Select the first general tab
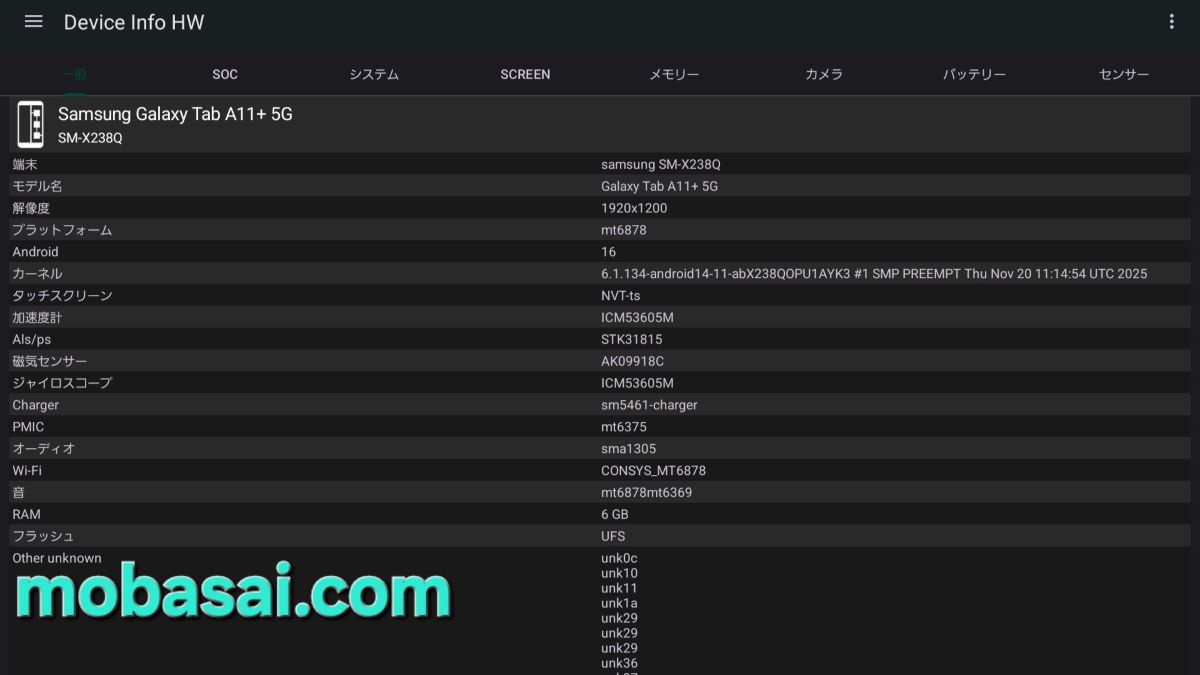The width and height of the screenshot is (1200, 675). (x=75, y=74)
